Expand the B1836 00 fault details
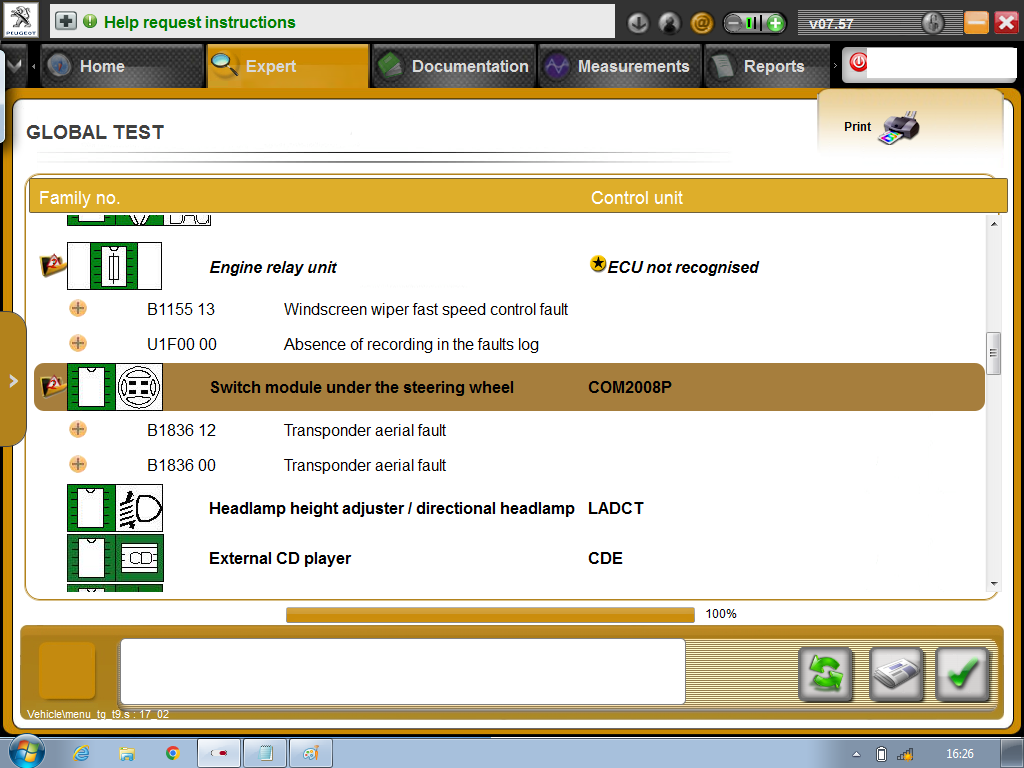Screen dimensions: 1024x768 click(78, 464)
